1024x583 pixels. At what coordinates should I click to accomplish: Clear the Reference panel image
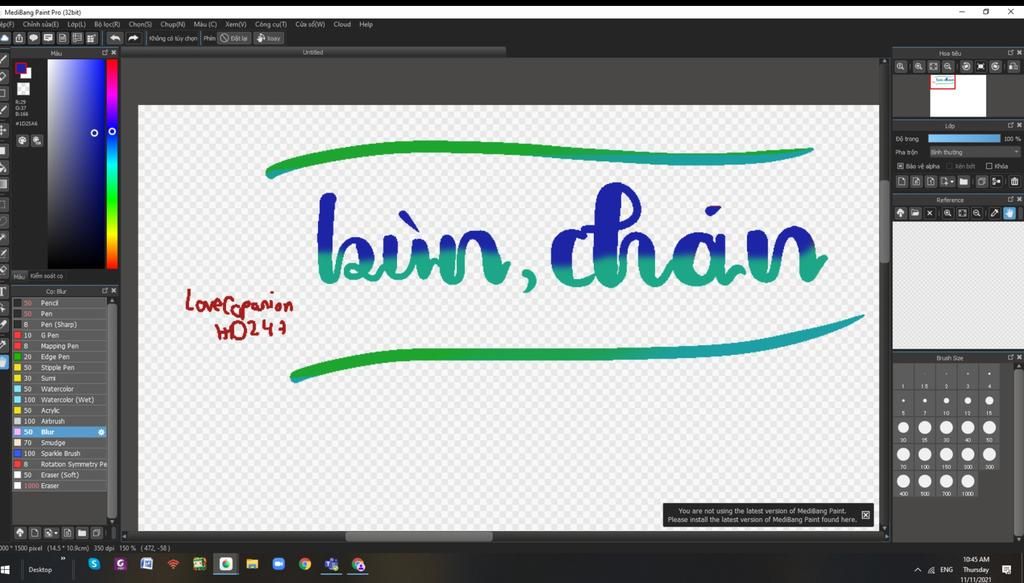[930, 213]
